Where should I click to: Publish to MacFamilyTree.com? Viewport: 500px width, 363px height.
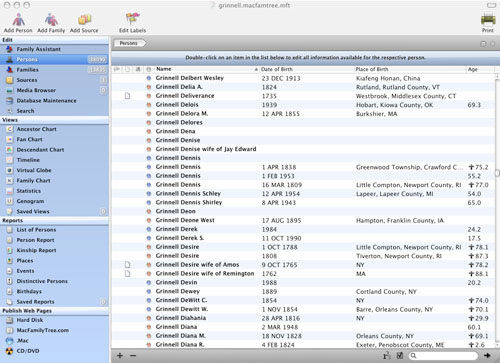(54, 330)
